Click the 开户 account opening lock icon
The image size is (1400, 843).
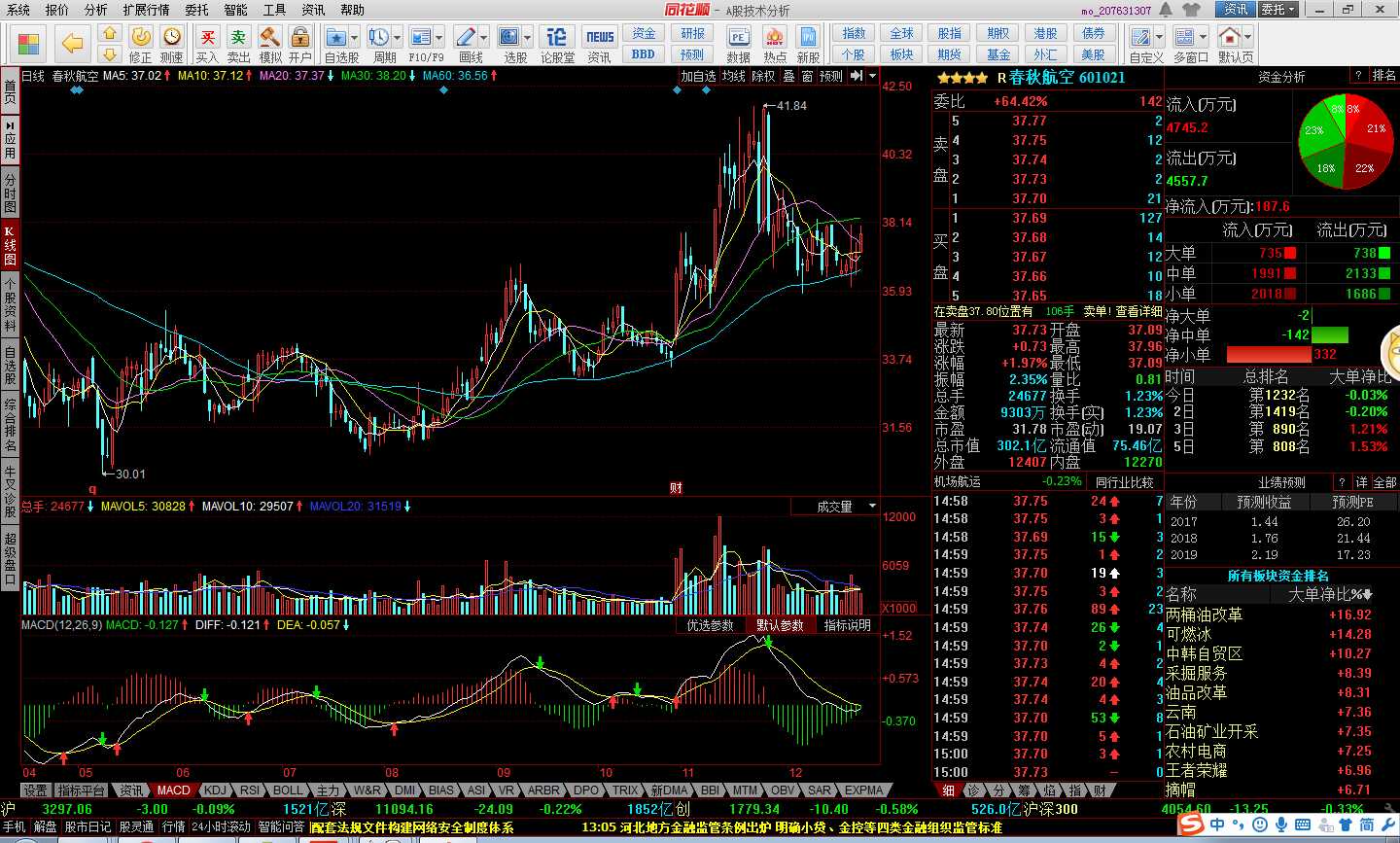300,44
